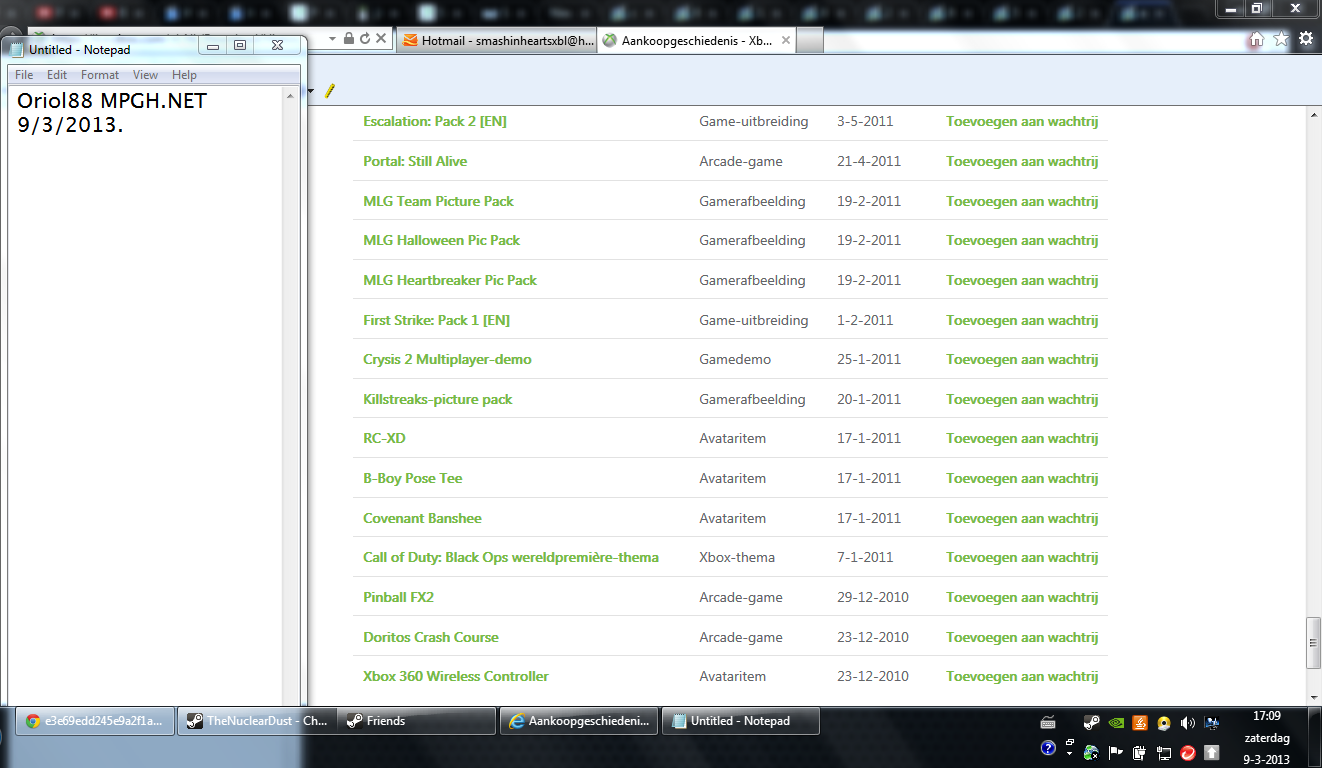Open B-Boy Pose Tee link
Image resolution: width=1322 pixels, height=768 pixels.
[x=413, y=478]
